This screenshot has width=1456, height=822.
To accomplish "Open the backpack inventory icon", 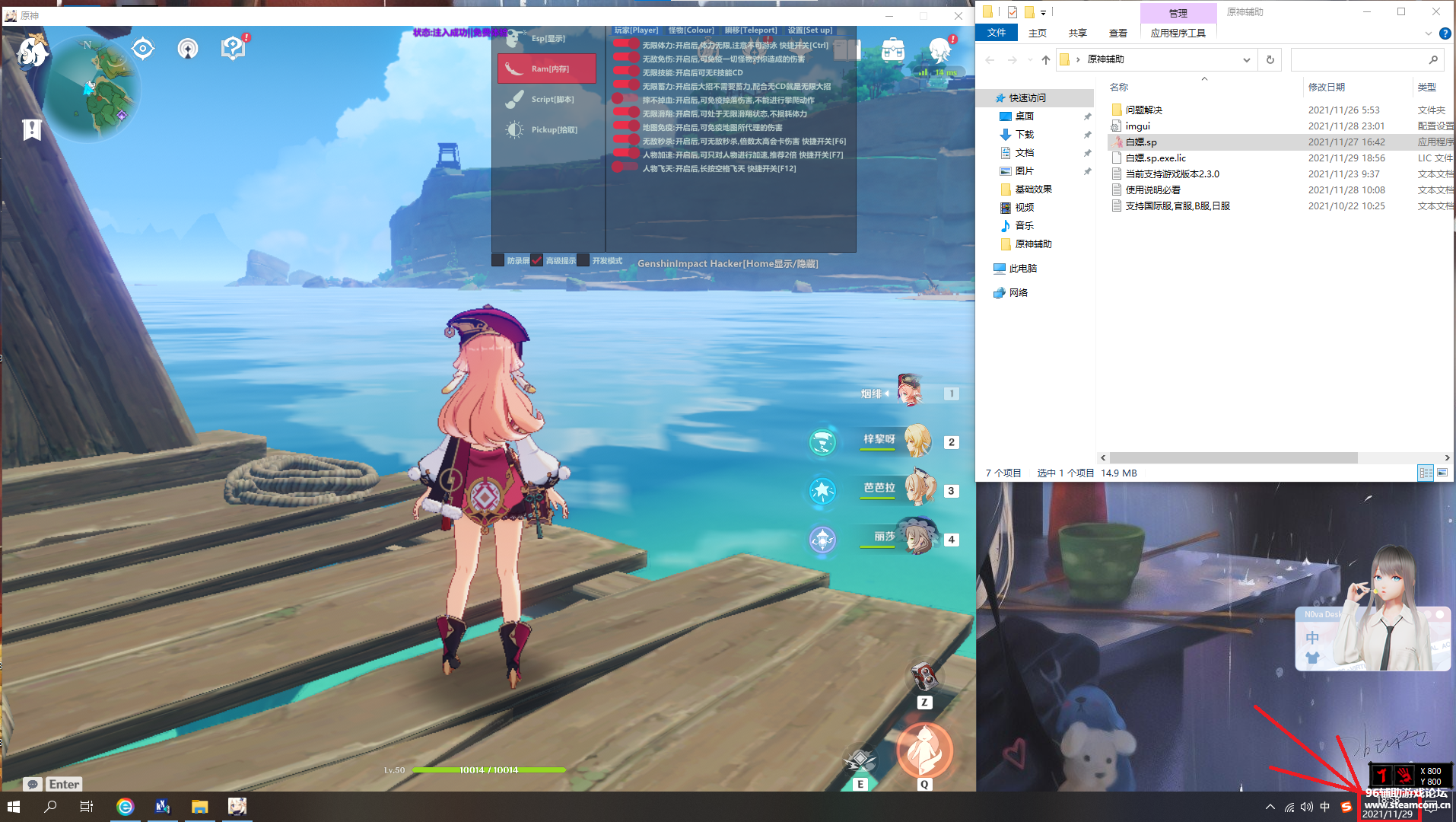I will coord(892,50).
